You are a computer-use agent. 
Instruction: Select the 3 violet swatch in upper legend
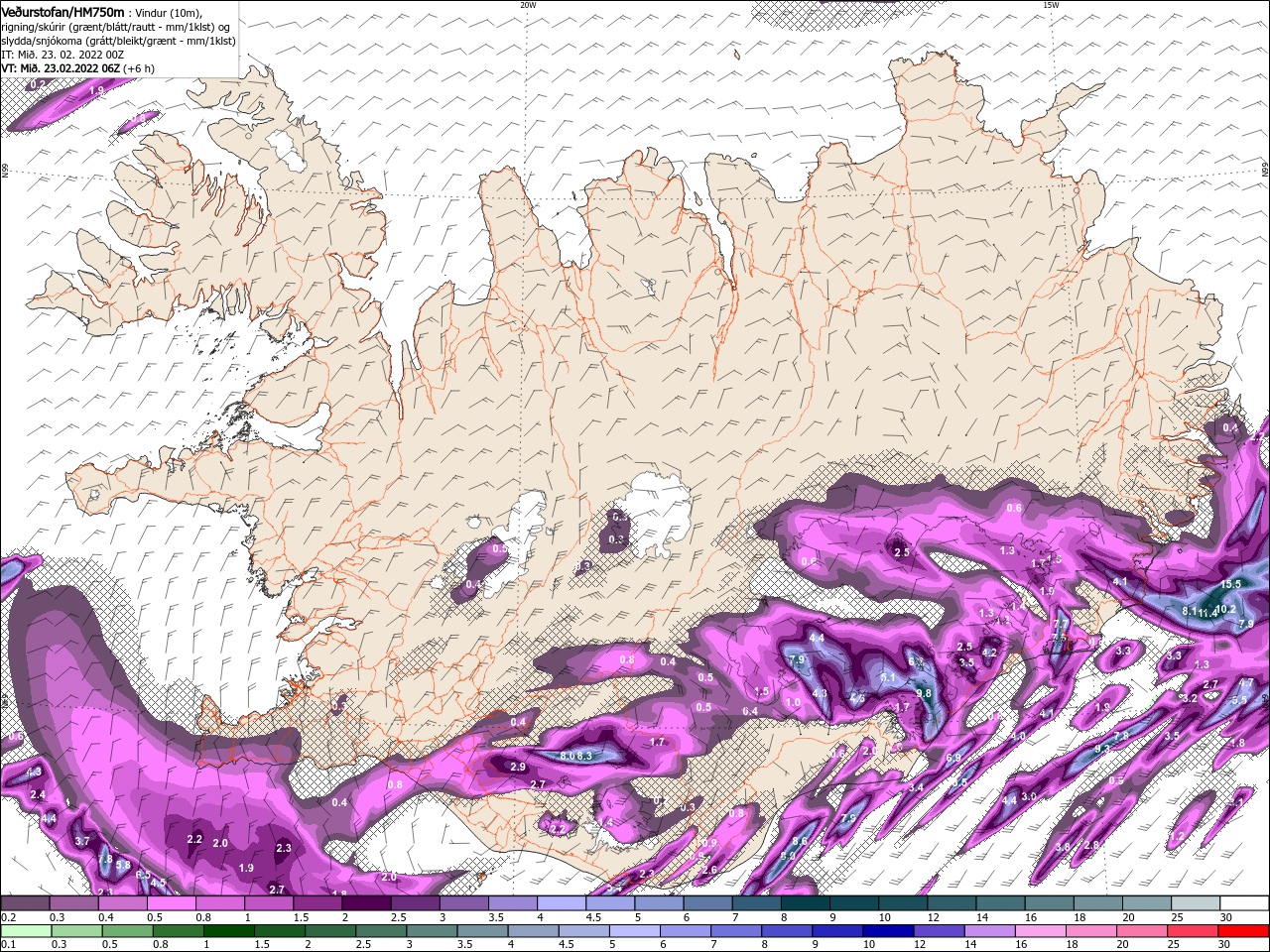point(464,903)
